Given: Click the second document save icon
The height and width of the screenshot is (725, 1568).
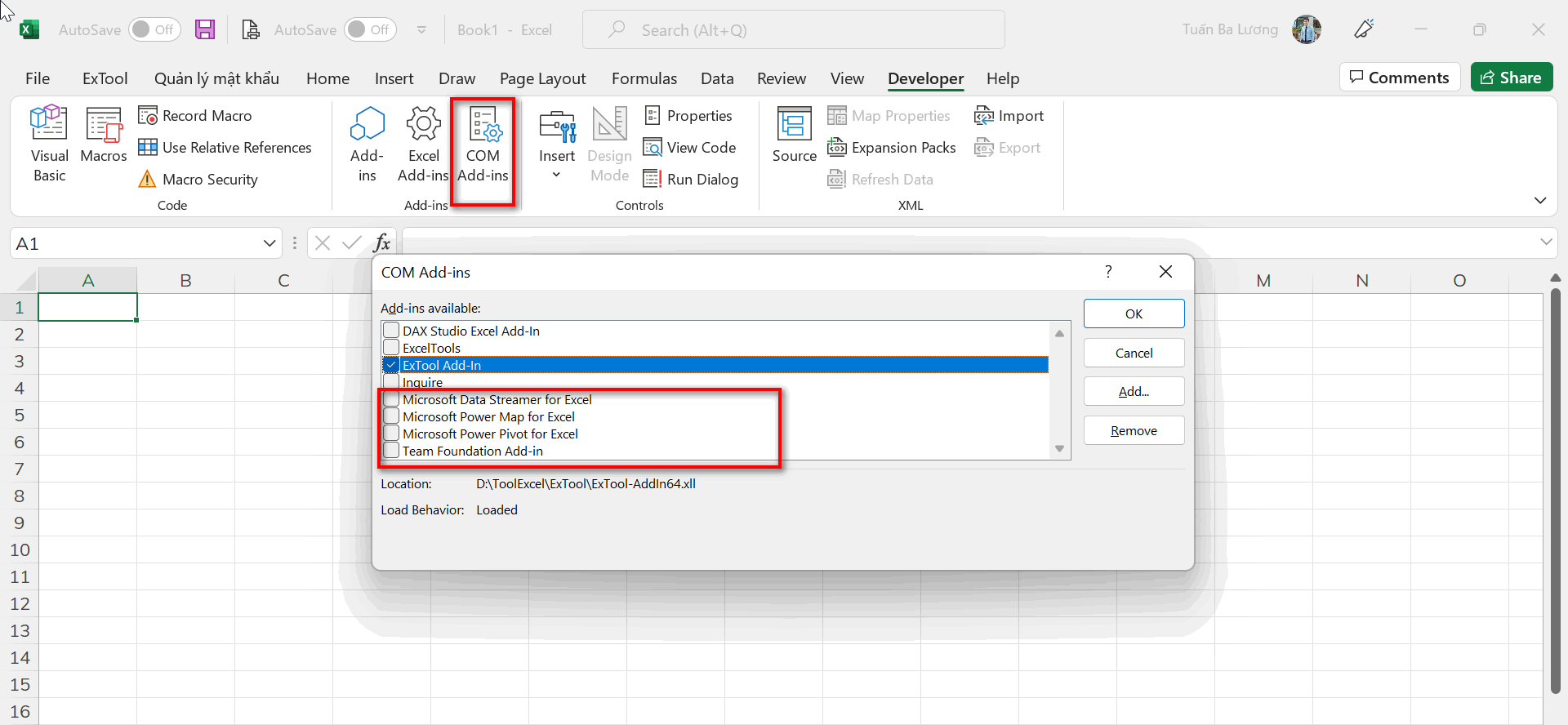Looking at the screenshot, I should [251, 30].
